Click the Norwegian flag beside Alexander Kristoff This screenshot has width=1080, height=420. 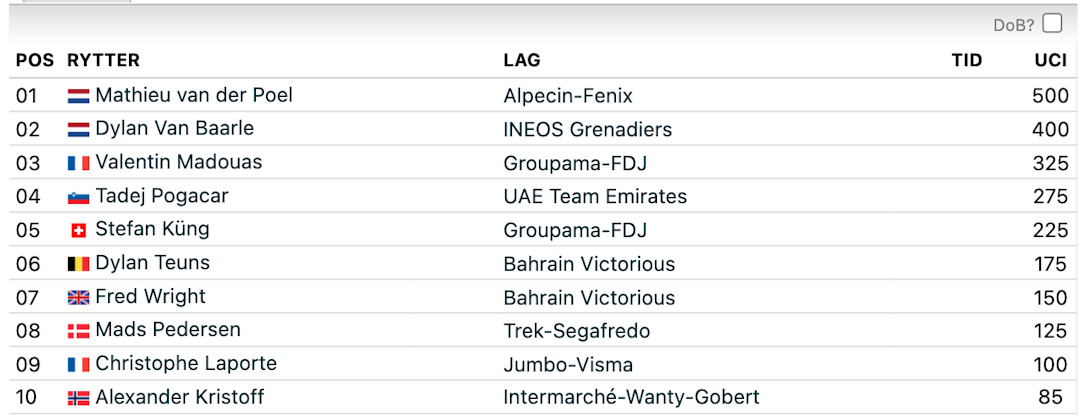(78, 398)
